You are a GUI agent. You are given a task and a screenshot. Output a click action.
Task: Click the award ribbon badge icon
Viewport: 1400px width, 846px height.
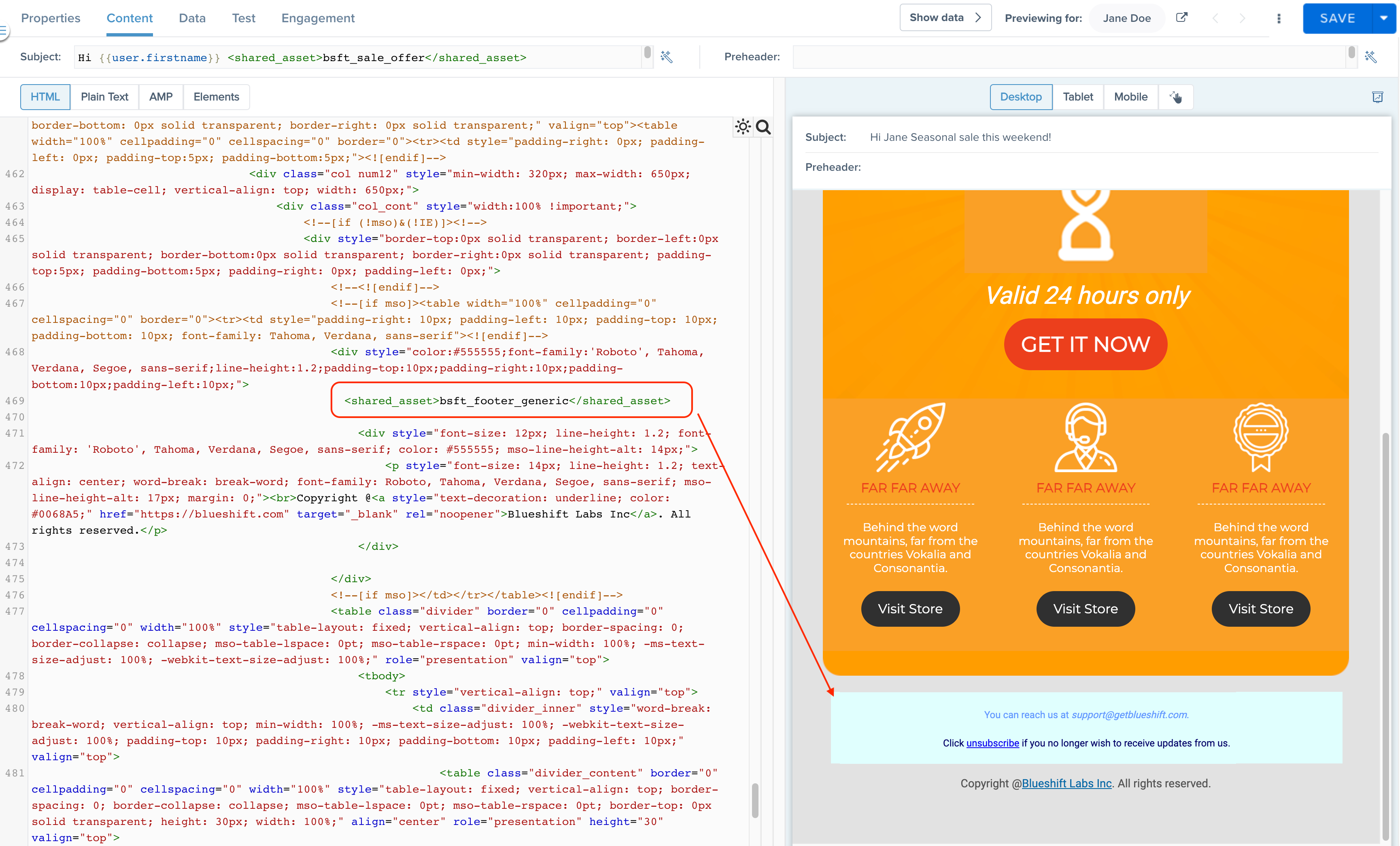(x=1261, y=437)
